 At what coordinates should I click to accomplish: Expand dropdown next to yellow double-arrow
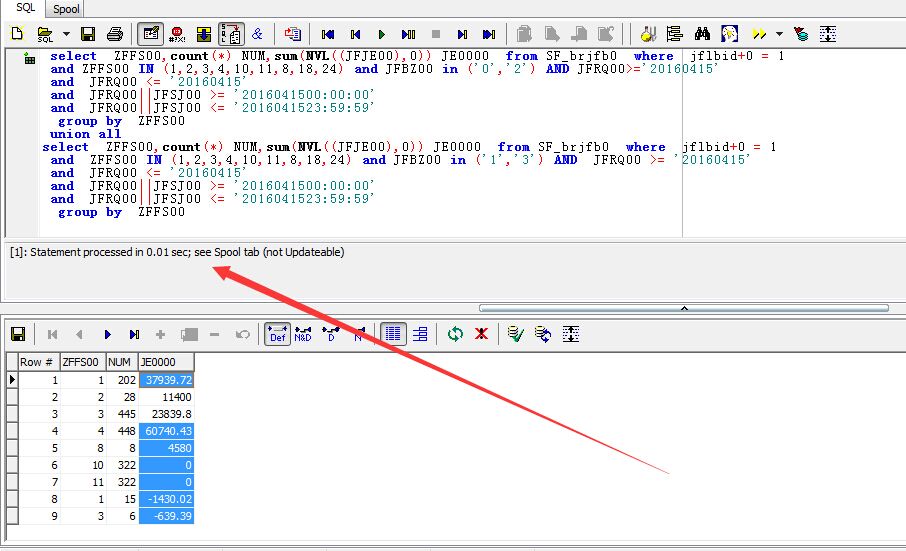[x=779, y=34]
